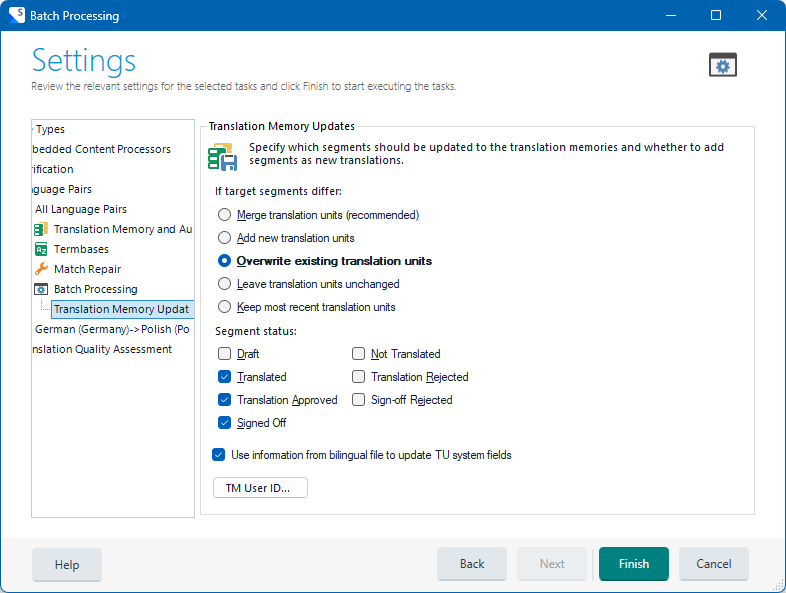Viewport: 786px width, 593px height.
Task: Click the Match Repair wrench icon
Action: click(41, 269)
